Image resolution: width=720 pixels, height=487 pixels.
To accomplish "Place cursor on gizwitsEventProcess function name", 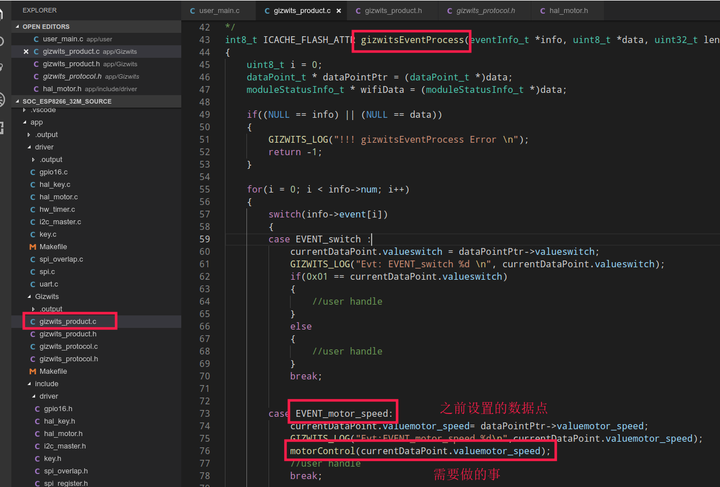I will point(412,40).
